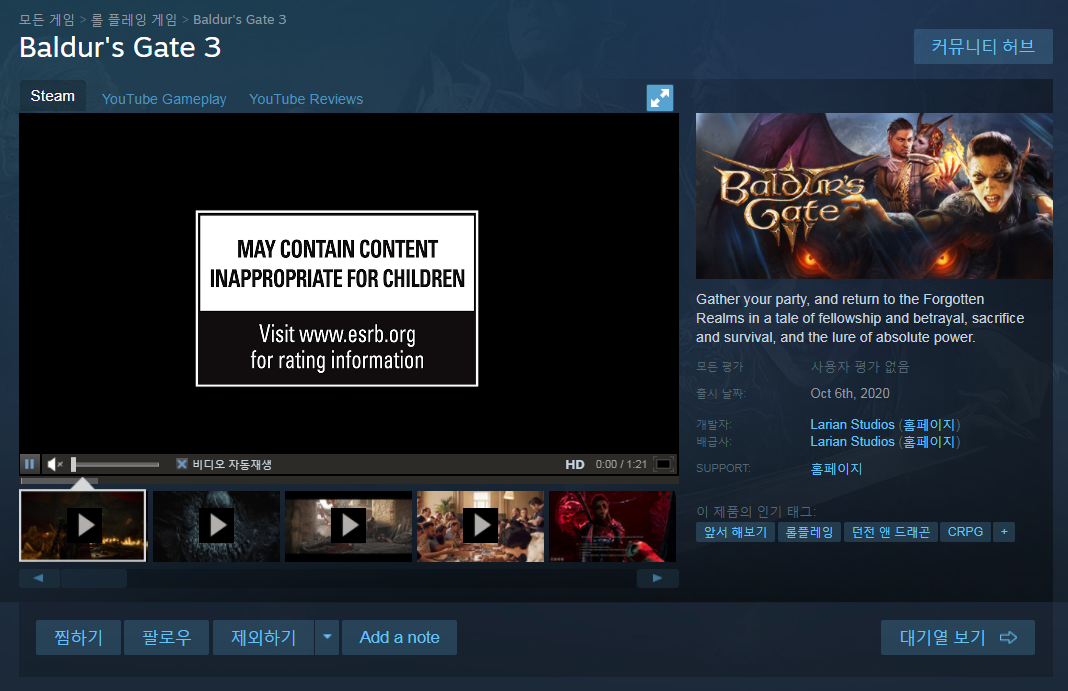The image size is (1068, 691).
Task: Play the second video thumbnail with dark creature
Action: pyautogui.click(x=217, y=526)
